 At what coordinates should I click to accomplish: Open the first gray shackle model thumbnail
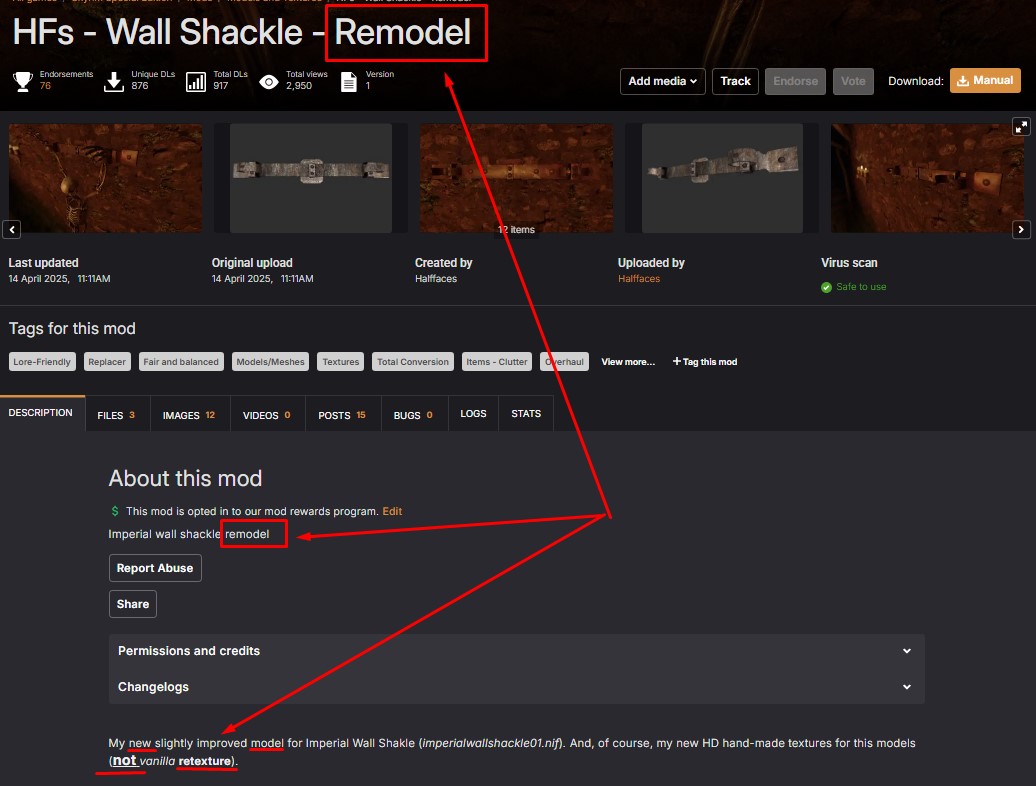click(311, 178)
